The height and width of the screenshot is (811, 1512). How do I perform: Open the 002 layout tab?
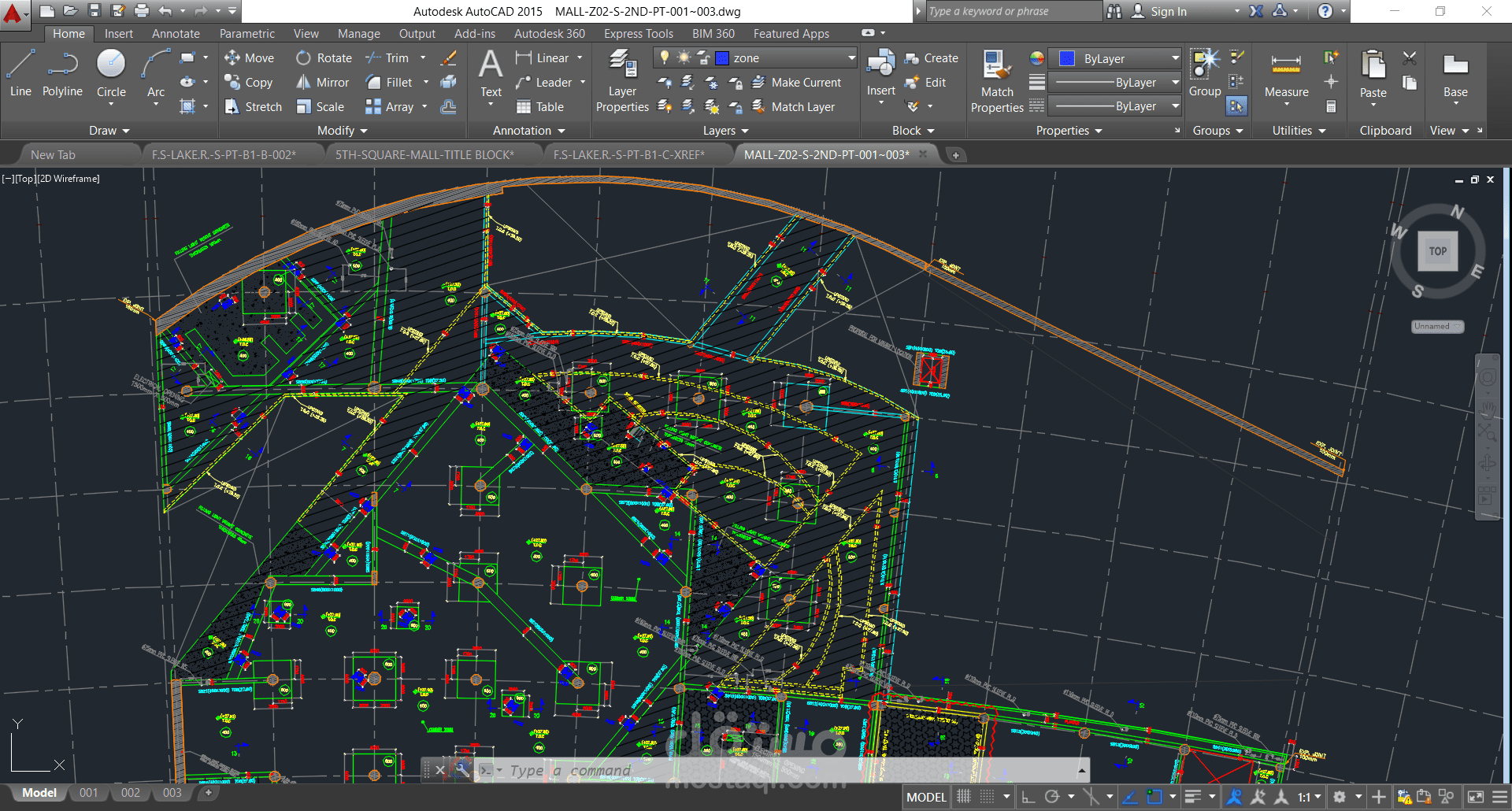pyautogui.click(x=131, y=793)
